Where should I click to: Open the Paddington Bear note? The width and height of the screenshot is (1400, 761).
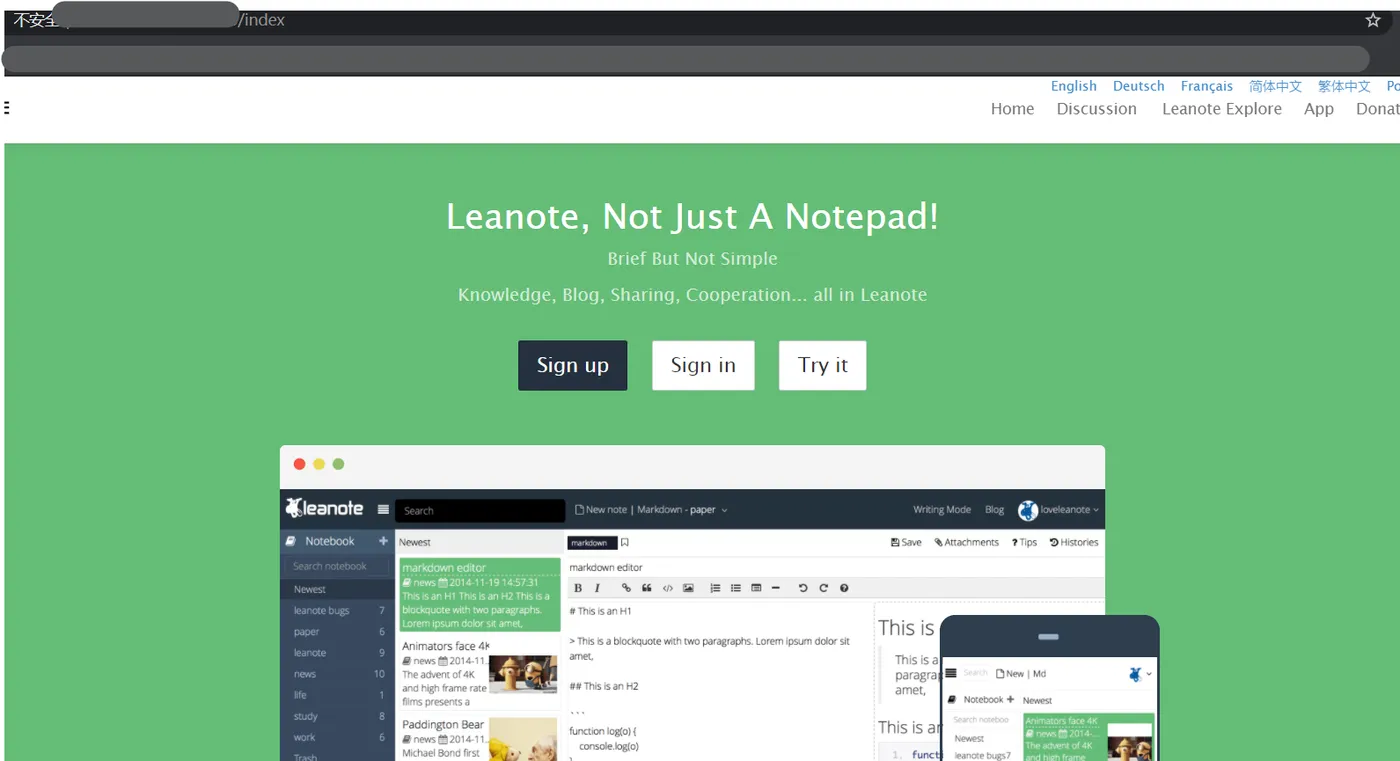click(x=479, y=738)
